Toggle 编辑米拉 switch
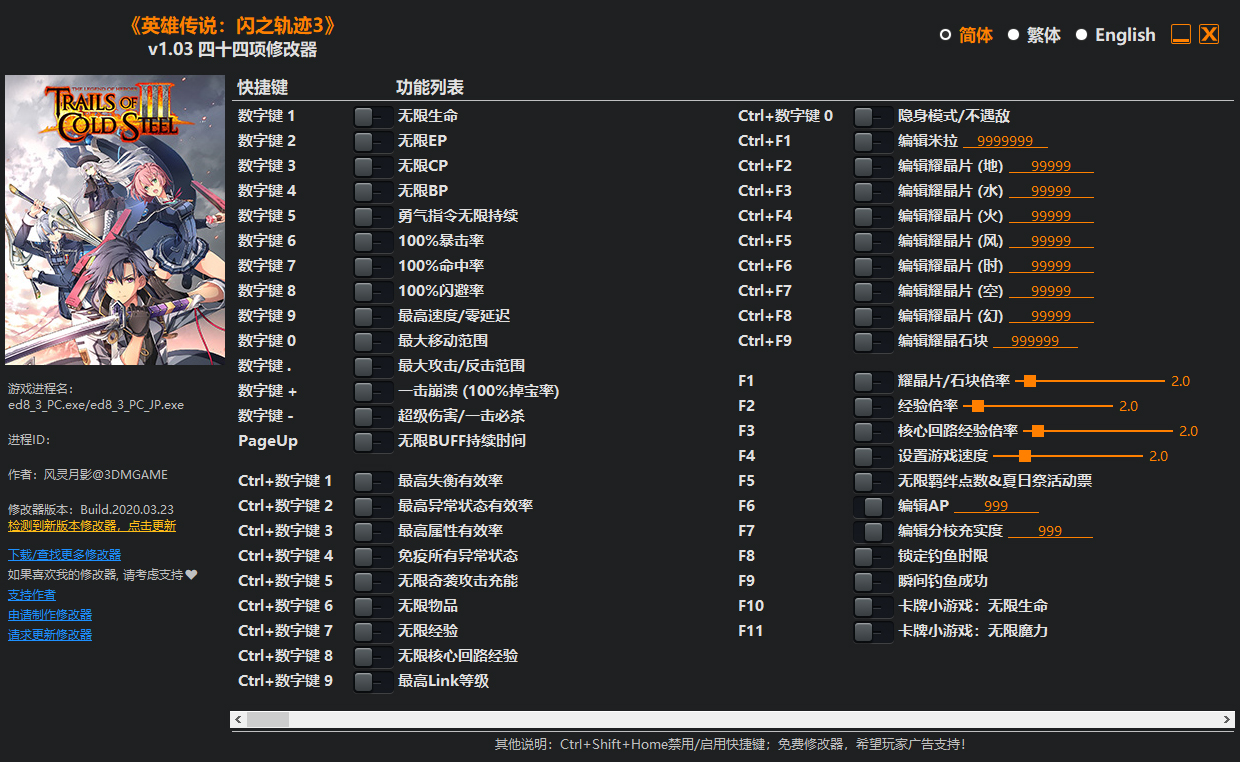Viewport: 1240px width, 762px height. tap(873, 141)
